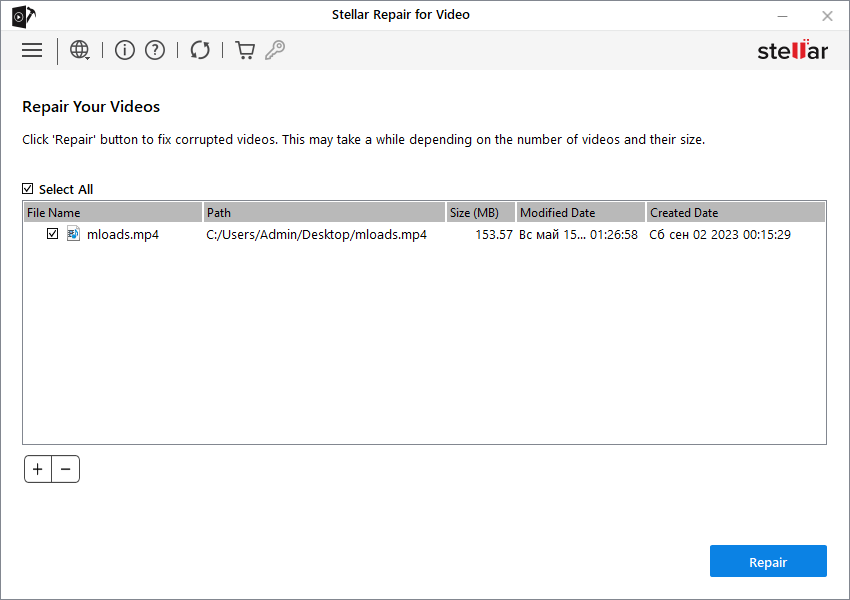Viewport: 850px width, 600px height.
Task: Open the language globe icon
Action: [79, 50]
